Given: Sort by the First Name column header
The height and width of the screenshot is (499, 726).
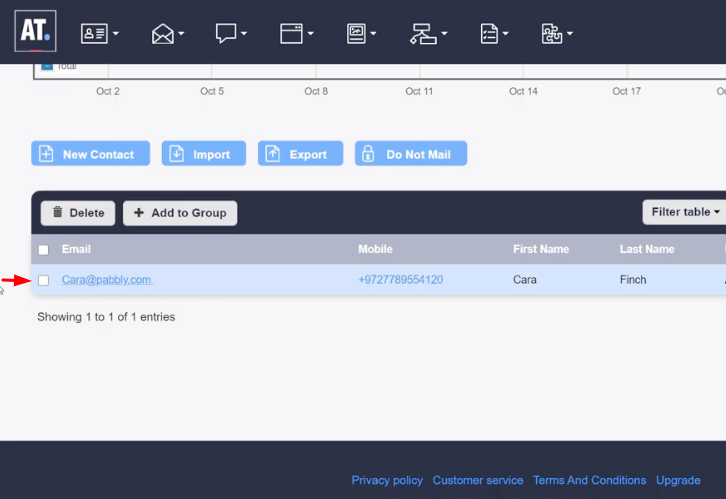Looking at the screenshot, I should 541,249.
